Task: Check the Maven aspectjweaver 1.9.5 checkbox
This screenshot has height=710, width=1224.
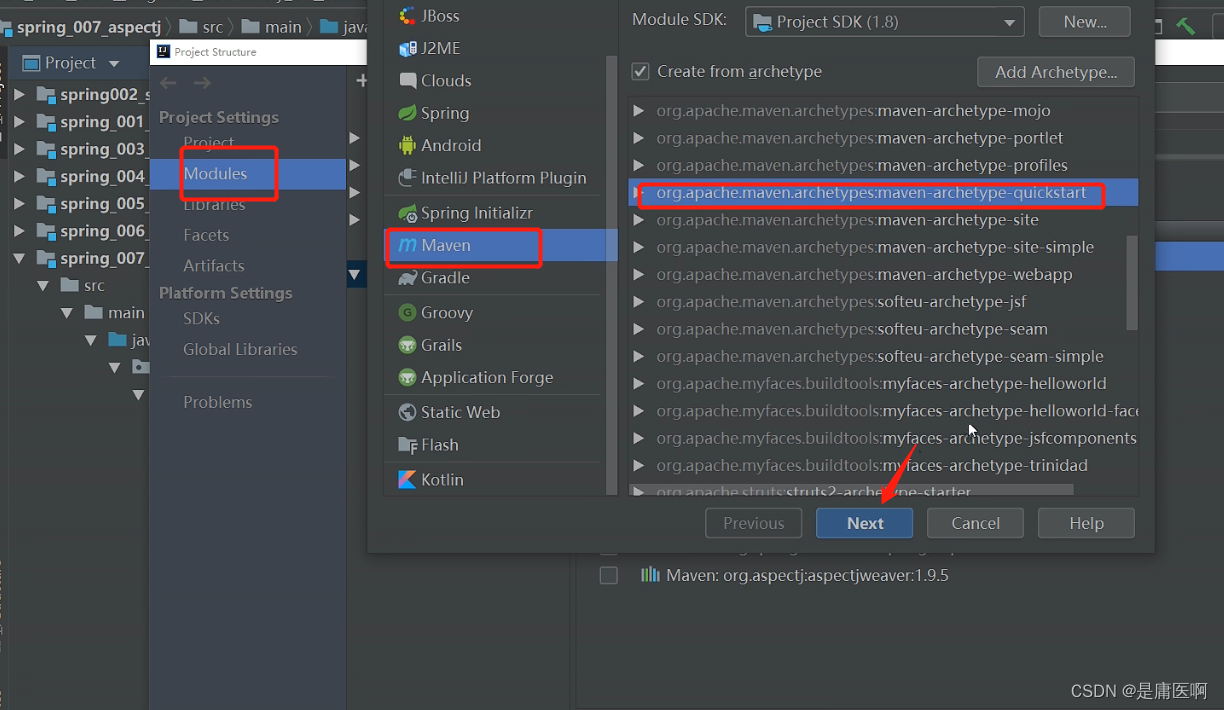Action: pos(608,576)
